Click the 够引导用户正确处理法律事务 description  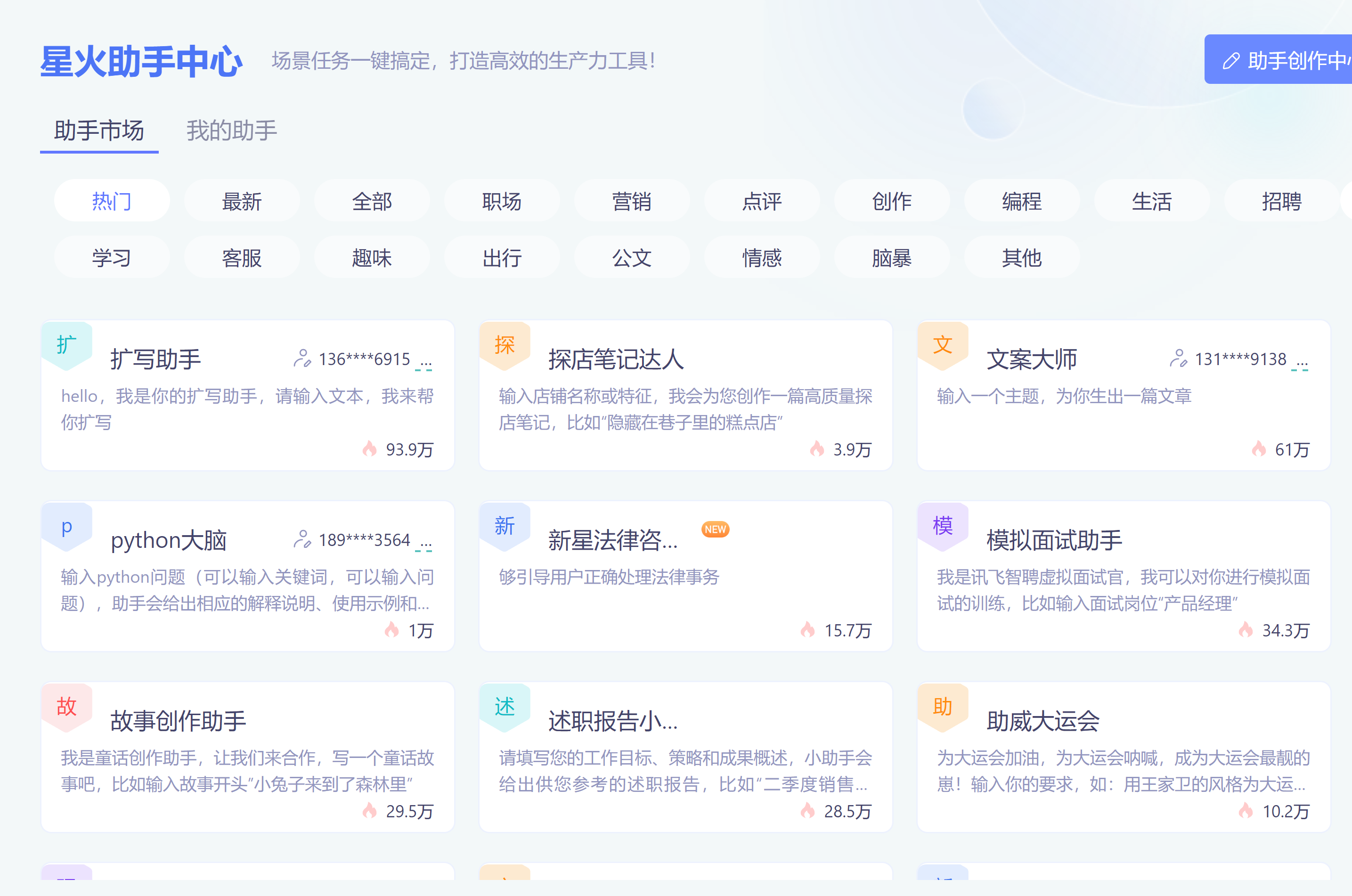coord(609,577)
